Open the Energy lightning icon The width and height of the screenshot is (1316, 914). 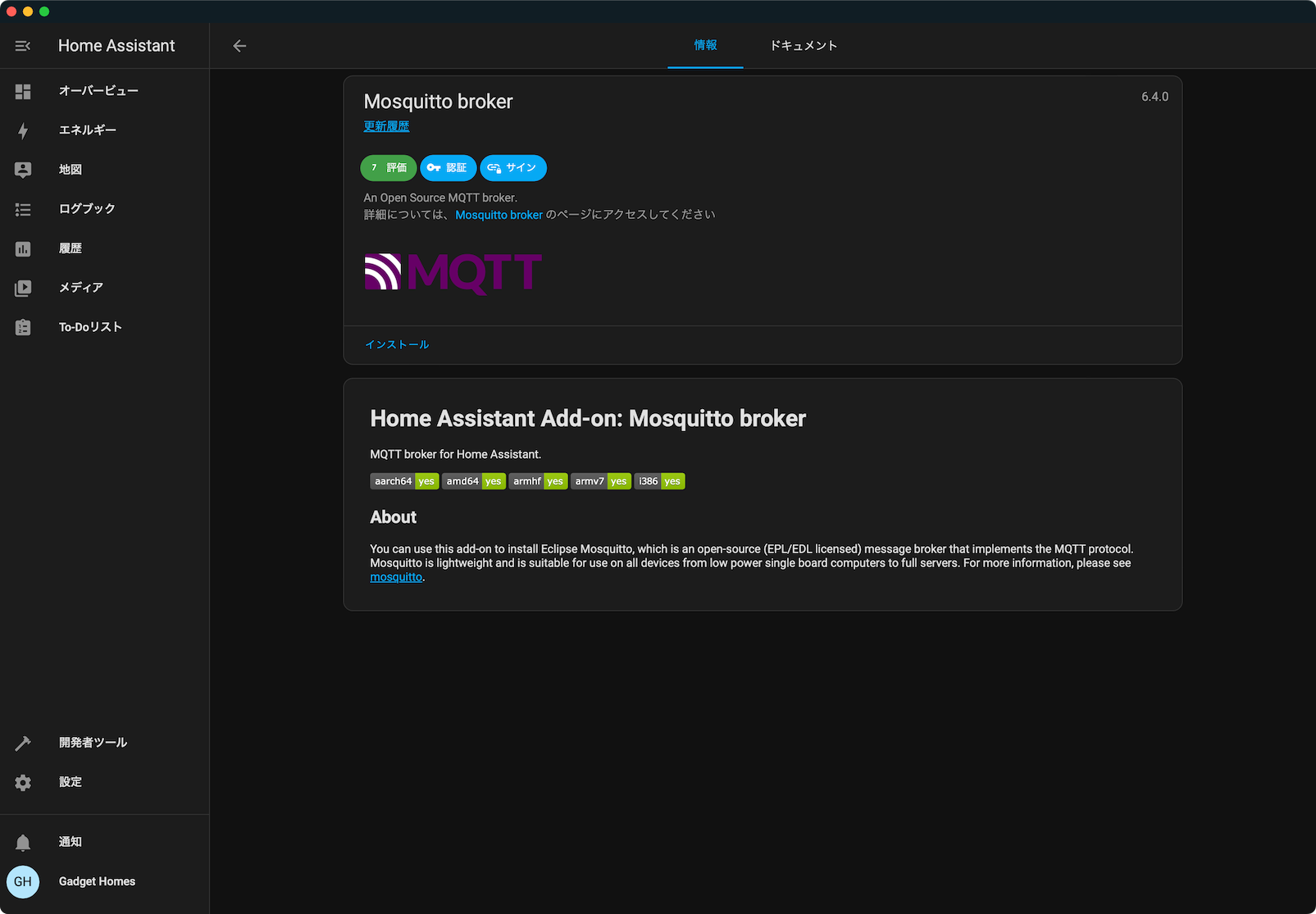[23, 130]
